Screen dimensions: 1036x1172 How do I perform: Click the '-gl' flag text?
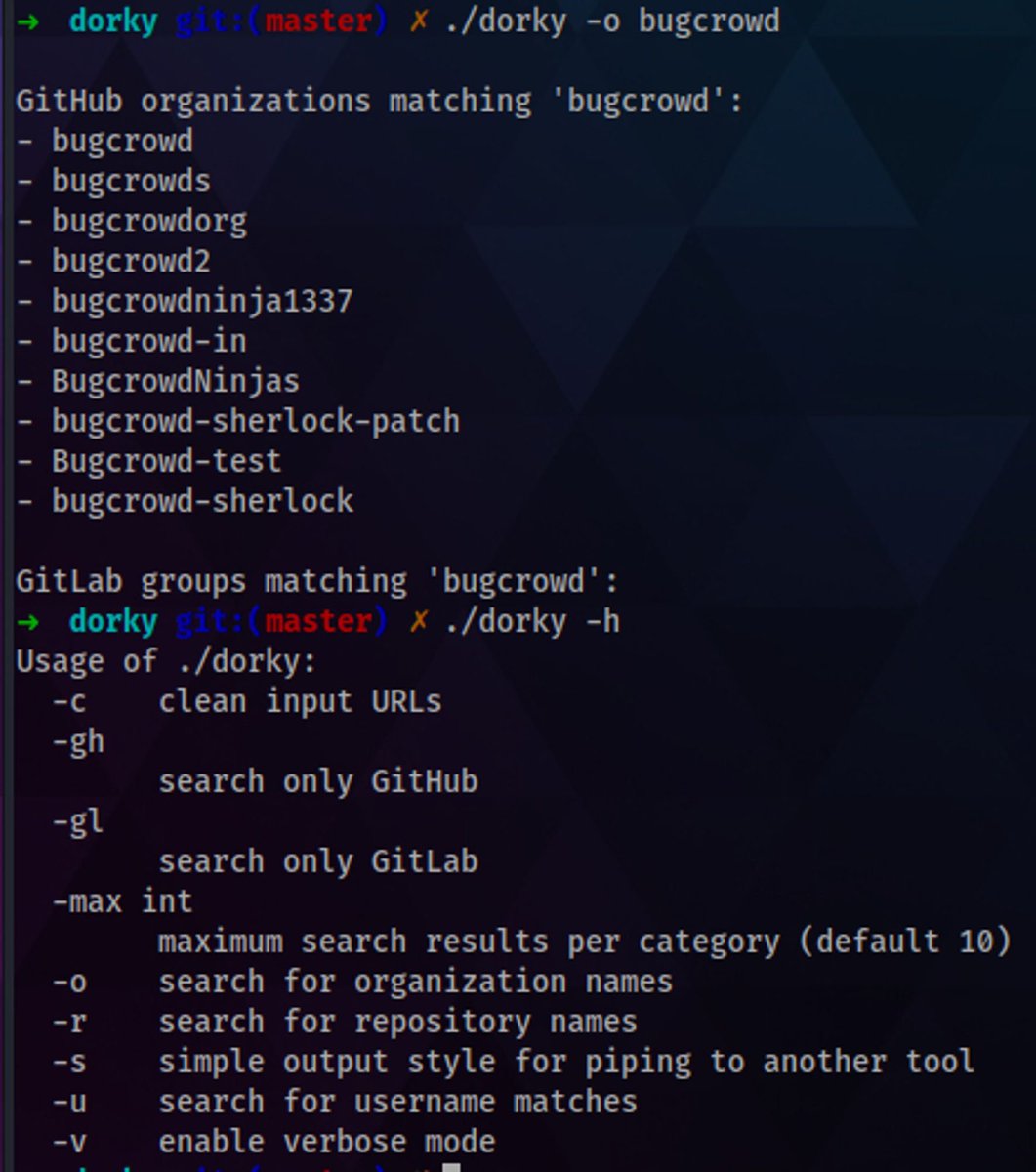click(78, 821)
